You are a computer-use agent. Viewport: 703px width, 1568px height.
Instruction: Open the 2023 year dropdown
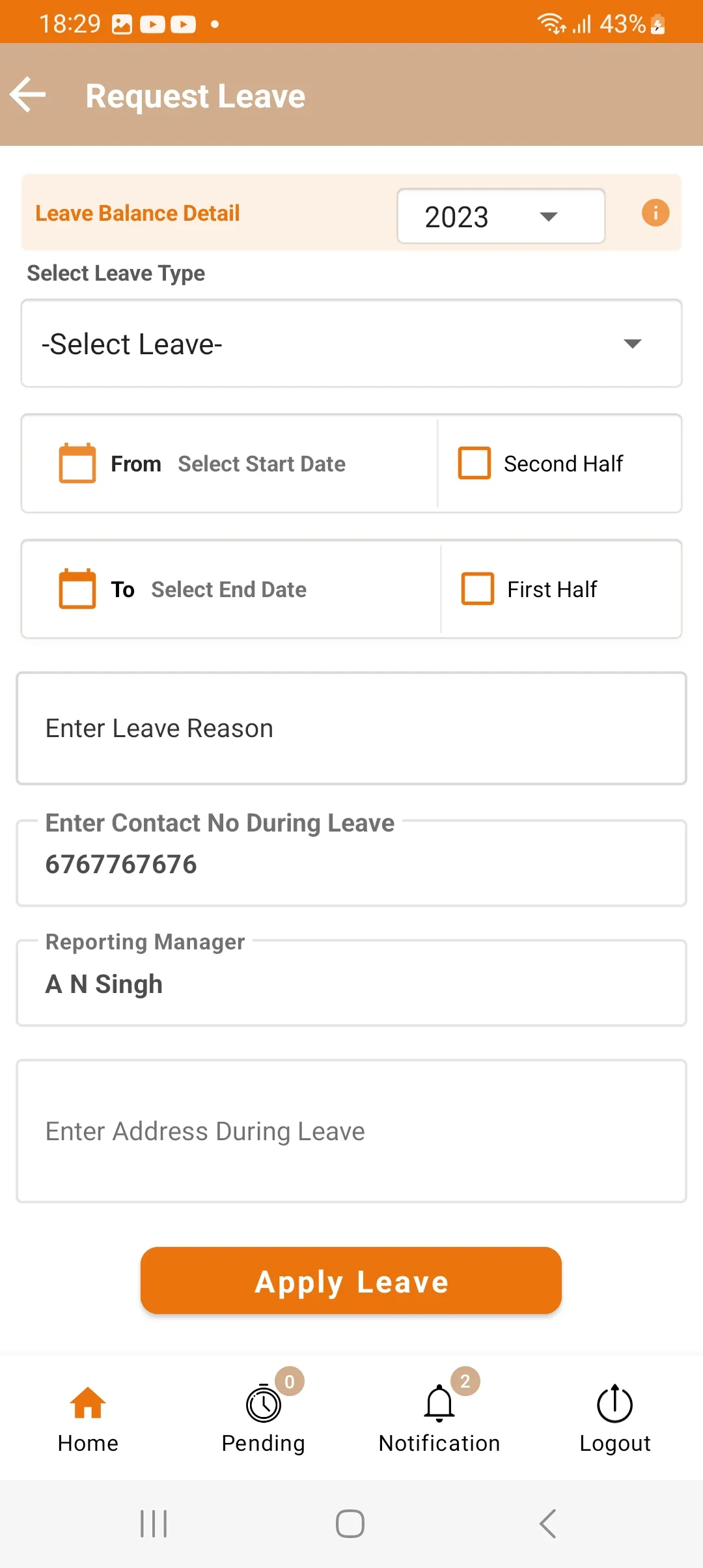click(x=501, y=216)
